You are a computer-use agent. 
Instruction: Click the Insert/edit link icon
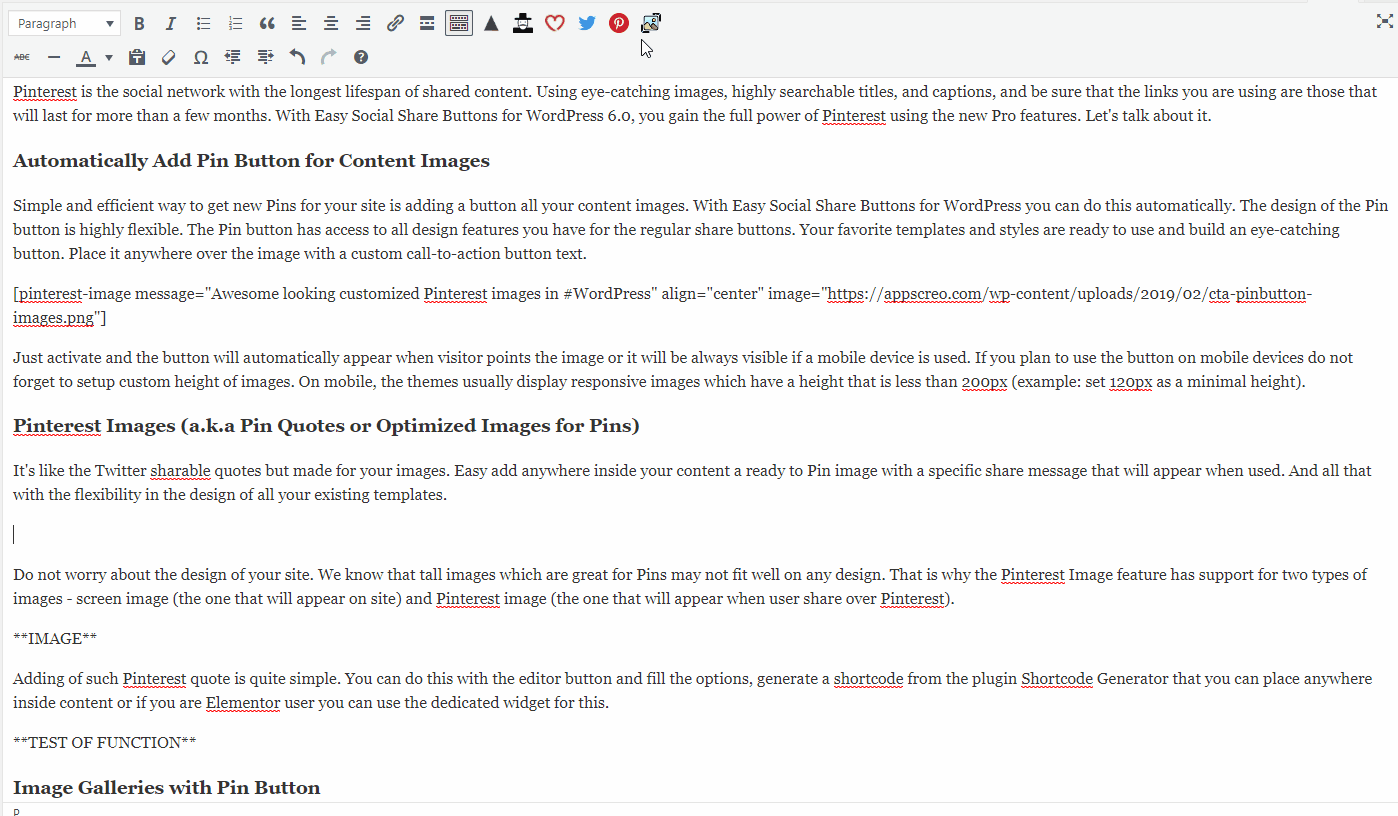click(x=395, y=23)
